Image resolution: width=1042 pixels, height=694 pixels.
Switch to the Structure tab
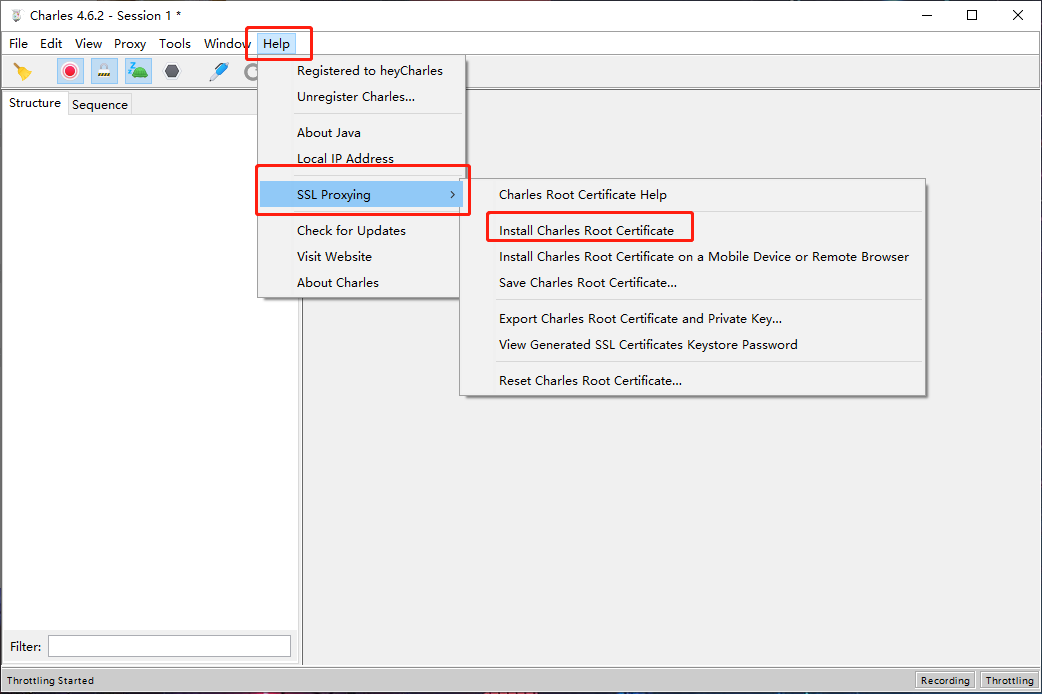pos(35,103)
